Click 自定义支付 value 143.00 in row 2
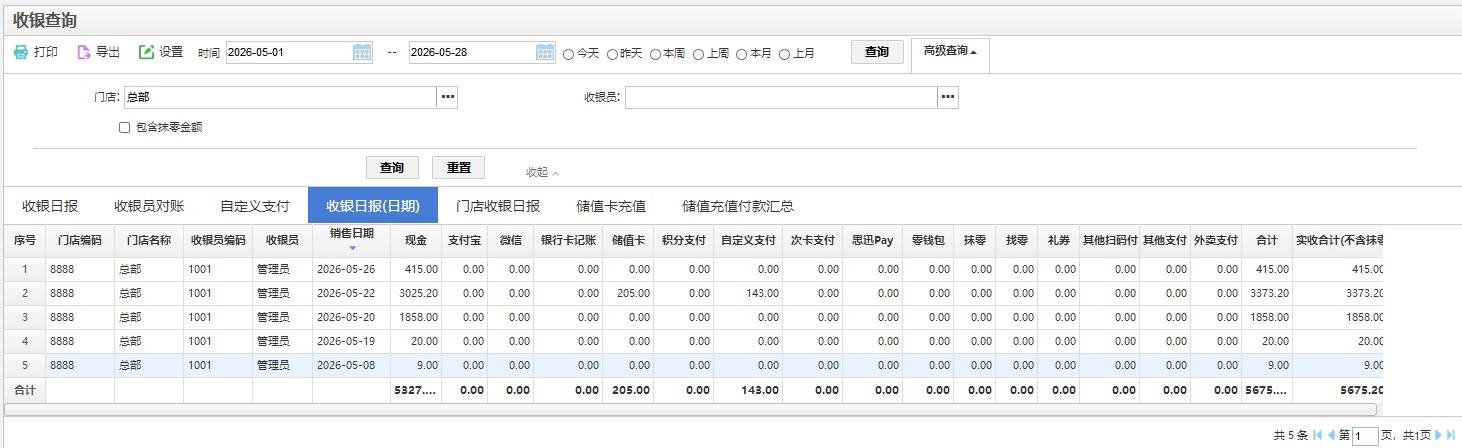Screen dimensions: 1462x448 [762, 293]
